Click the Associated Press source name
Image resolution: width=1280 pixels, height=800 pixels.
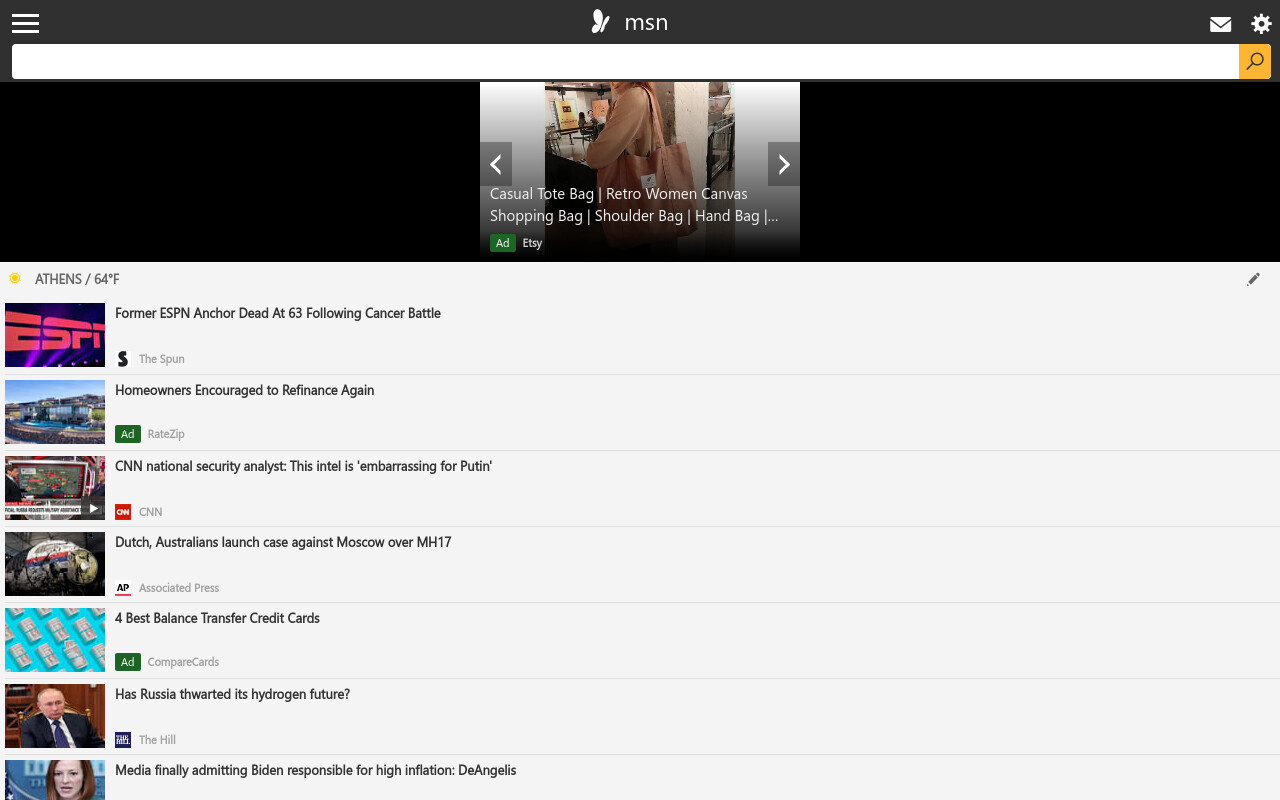pos(179,588)
